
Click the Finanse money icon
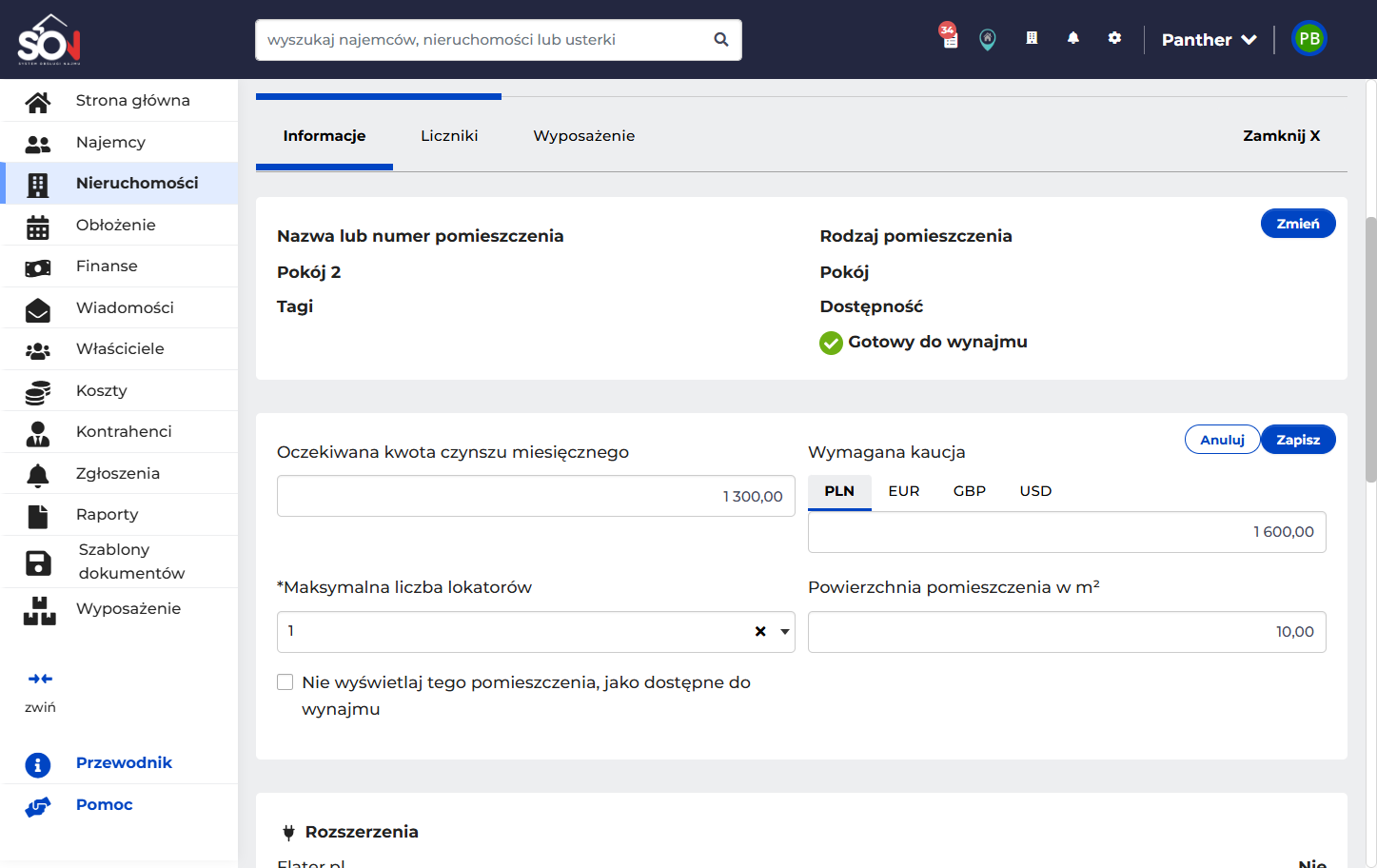point(38,267)
